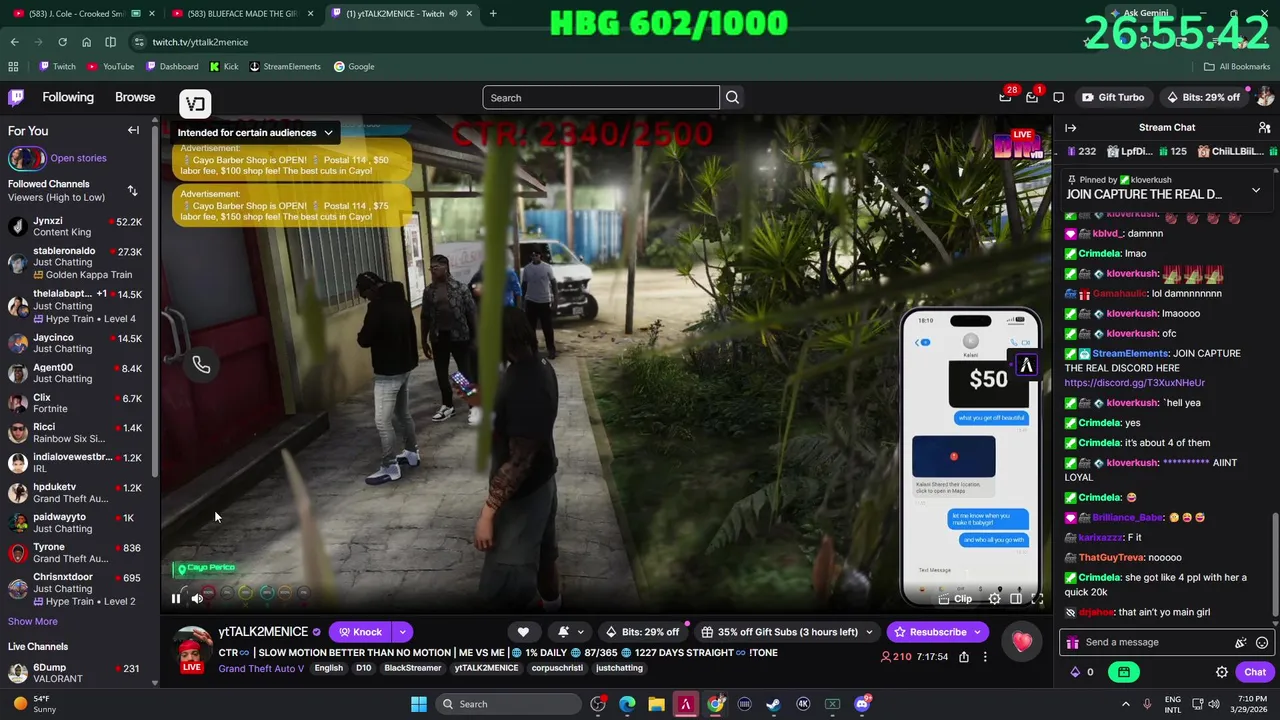This screenshot has height=720, width=1280.
Task: Expand the pinned chat message chevron
Action: 1256,190
